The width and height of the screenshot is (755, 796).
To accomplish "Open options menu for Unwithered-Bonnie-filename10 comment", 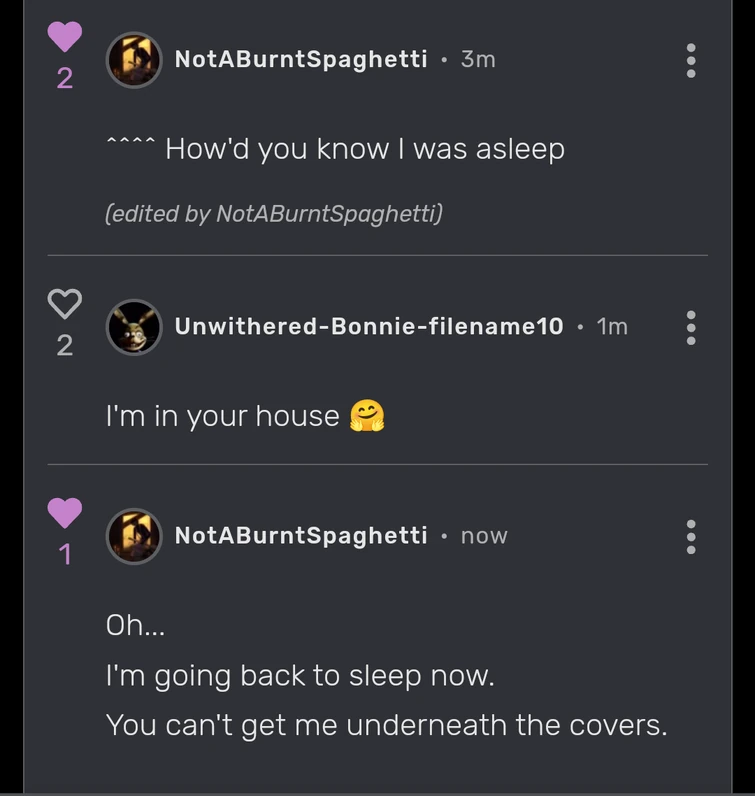I will 690,327.
